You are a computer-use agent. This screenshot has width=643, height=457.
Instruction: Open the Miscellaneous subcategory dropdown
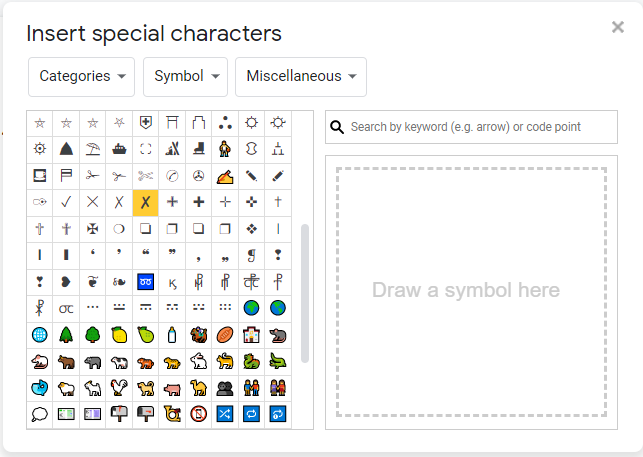pyautogui.click(x=300, y=77)
